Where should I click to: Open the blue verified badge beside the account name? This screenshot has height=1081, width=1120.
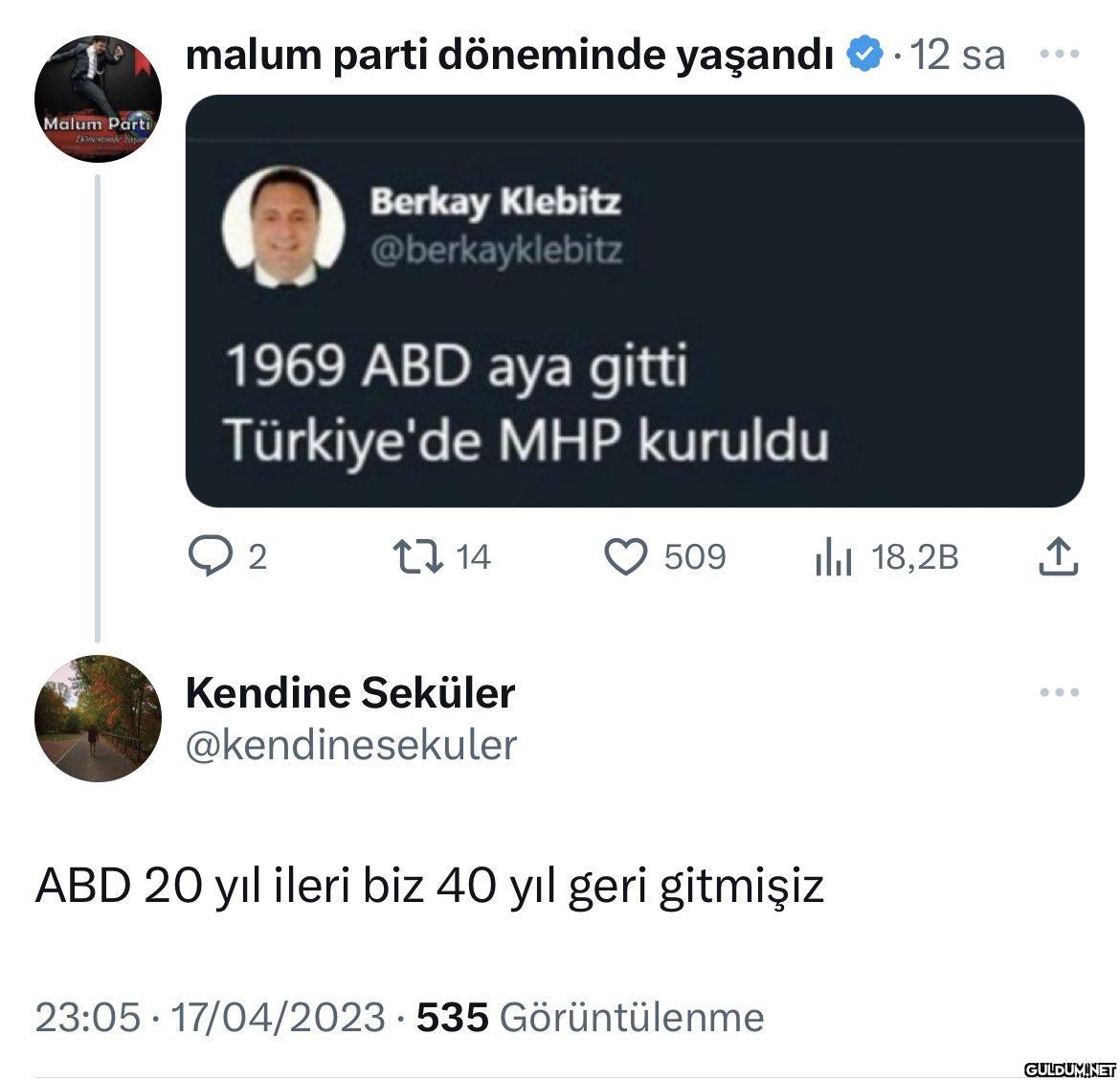865,54
